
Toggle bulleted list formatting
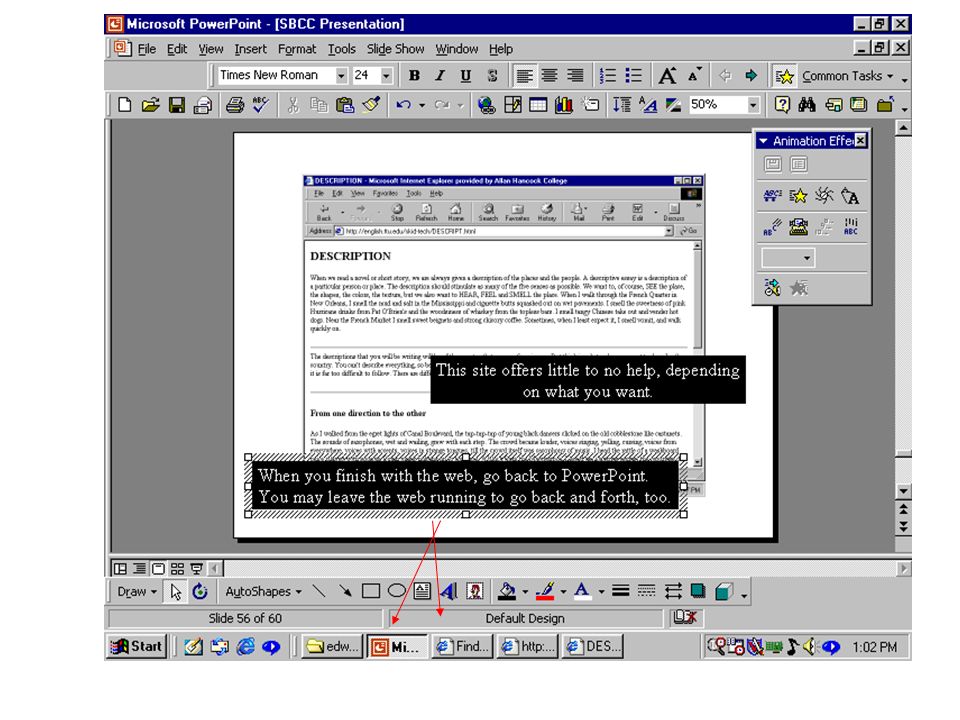(x=634, y=76)
